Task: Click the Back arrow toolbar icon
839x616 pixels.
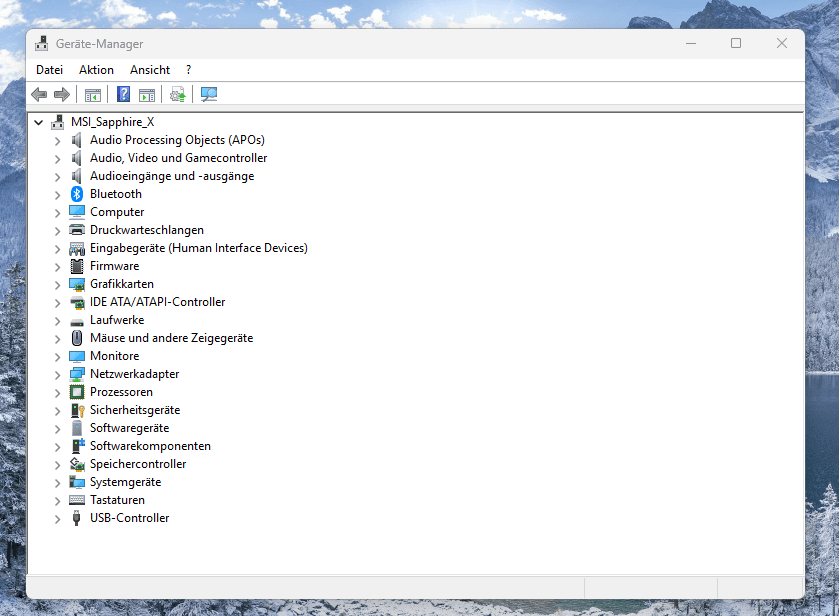Action: click(39, 95)
